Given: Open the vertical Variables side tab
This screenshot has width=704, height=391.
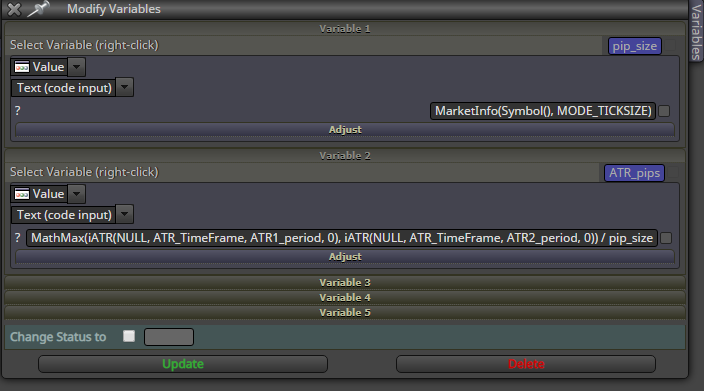Looking at the screenshot, I should pos(696,31).
